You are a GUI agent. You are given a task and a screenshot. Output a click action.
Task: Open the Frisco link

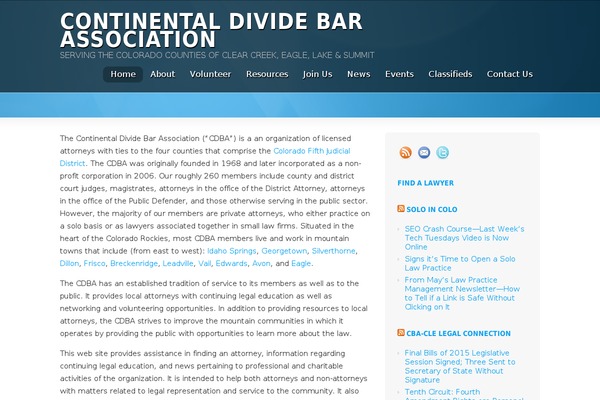[x=94, y=263]
